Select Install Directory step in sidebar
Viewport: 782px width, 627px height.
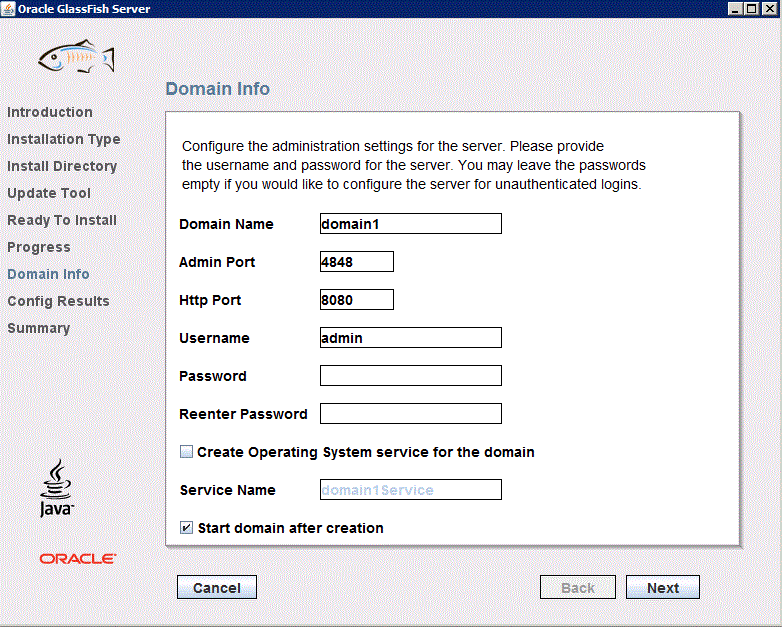pyautogui.click(x=62, y=166)
